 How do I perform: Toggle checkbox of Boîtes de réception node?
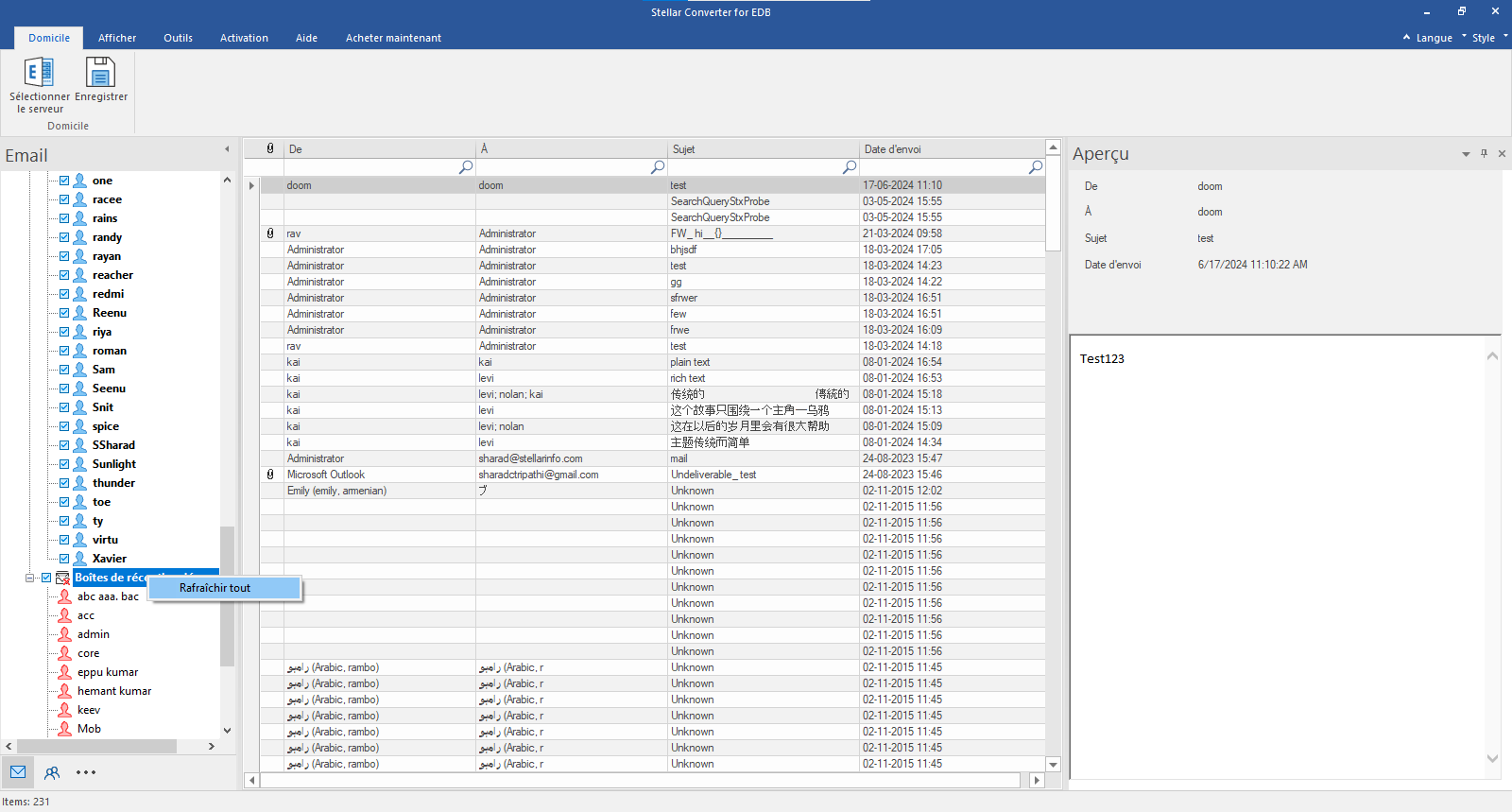tap(45, 578)
